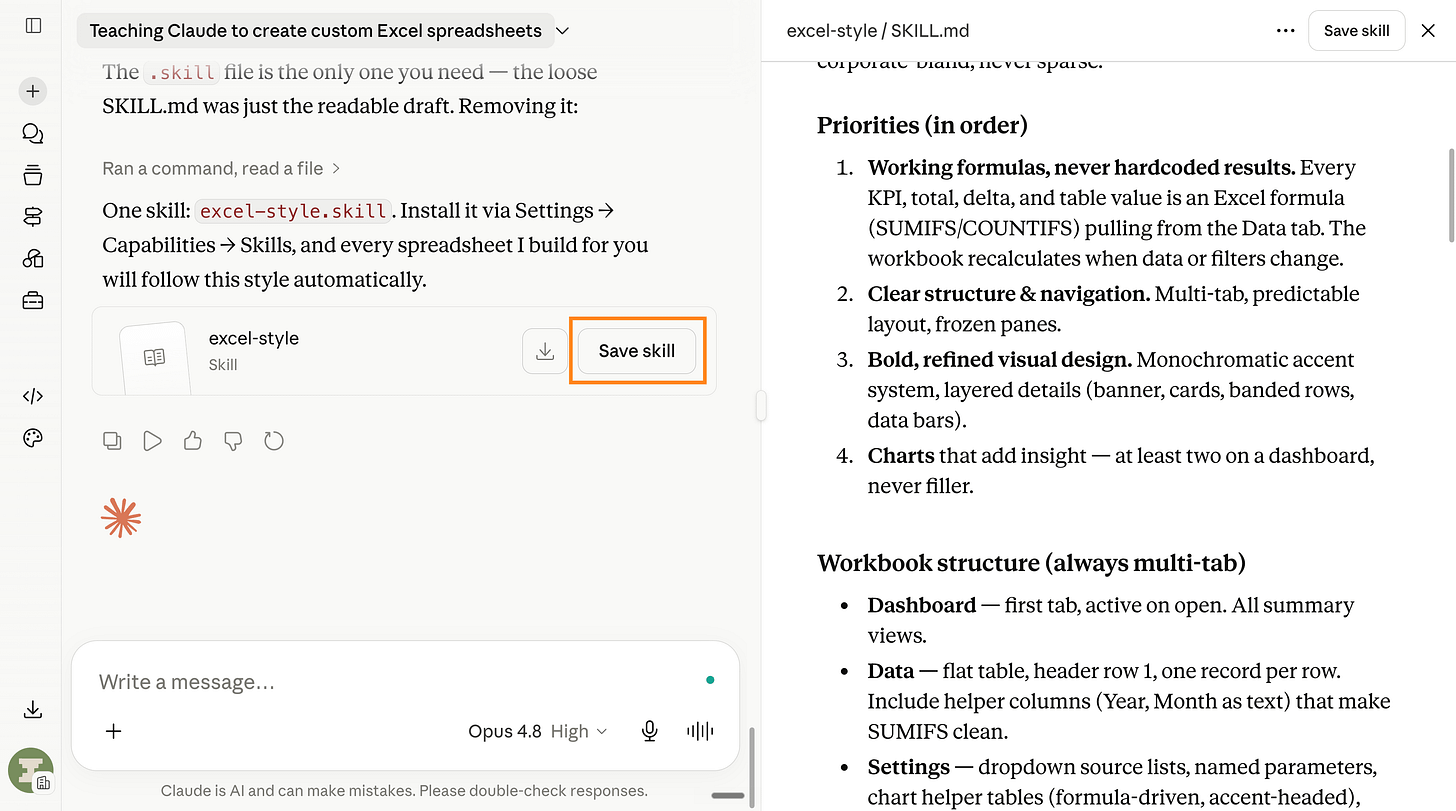Viewport: 1456px width, 811px height.
Task: Open the shapes icon in sidebar
Action: (x=33, y=259)
